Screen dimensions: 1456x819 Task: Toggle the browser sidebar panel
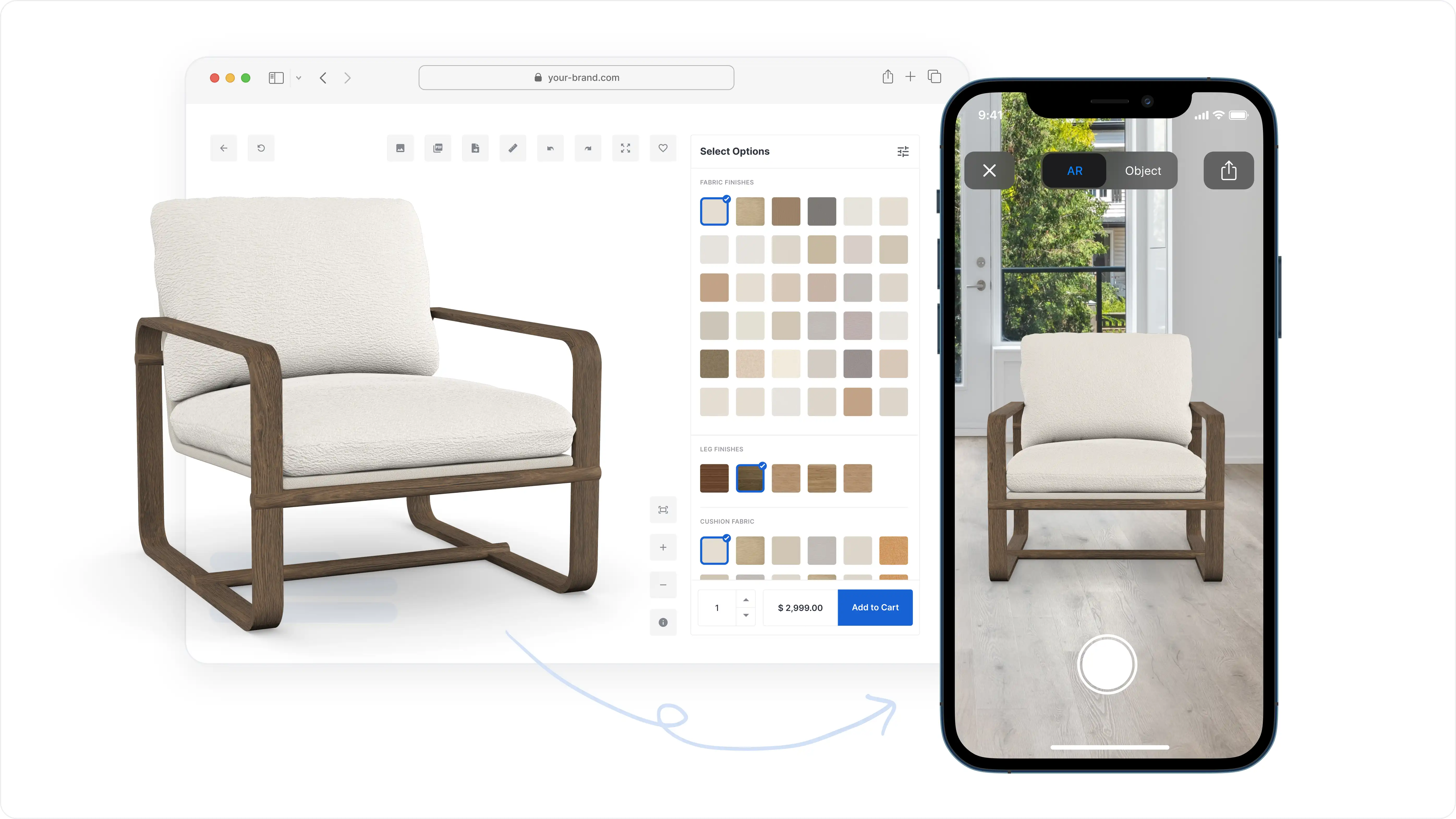[276, 78]
